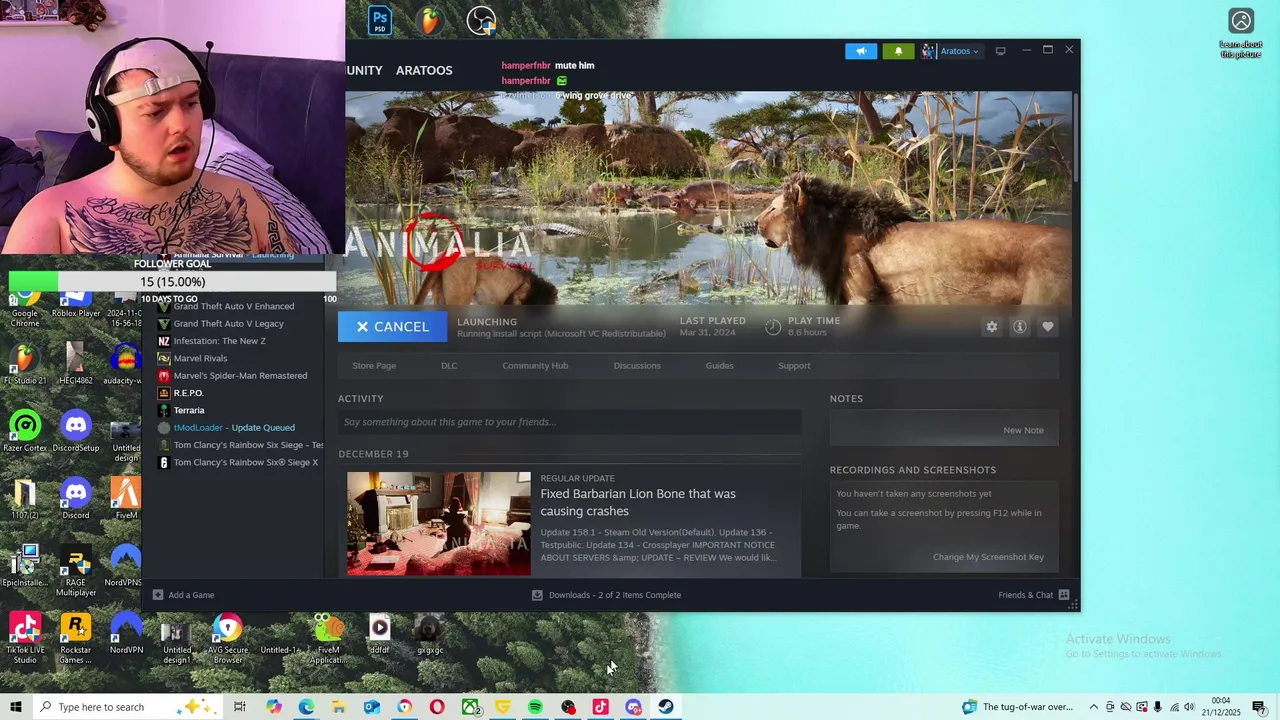Click Add a Game
This screenshot has width=1280, height=720.
point(183,595)
